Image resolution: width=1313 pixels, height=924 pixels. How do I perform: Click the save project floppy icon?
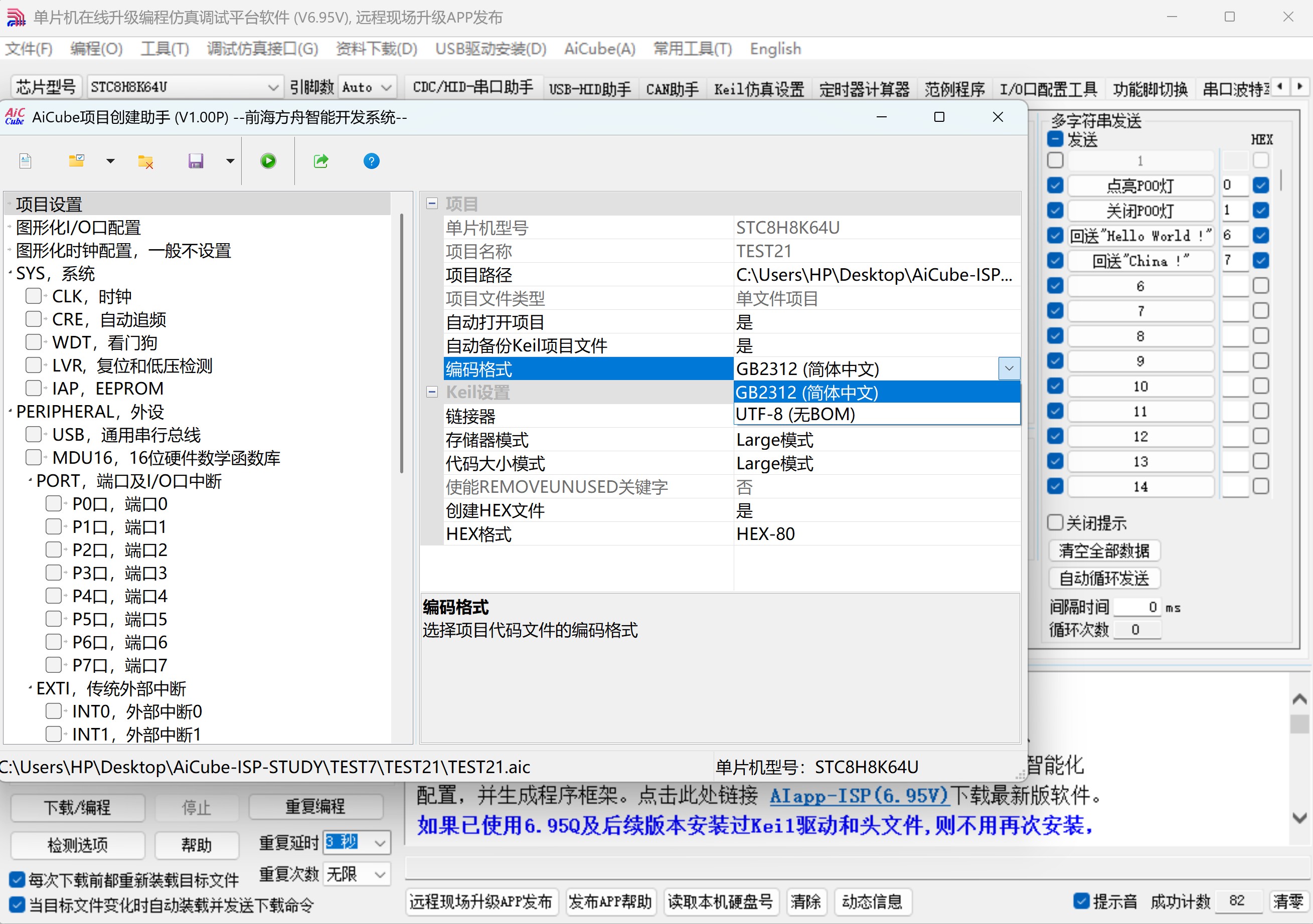(x=196, y=161)
